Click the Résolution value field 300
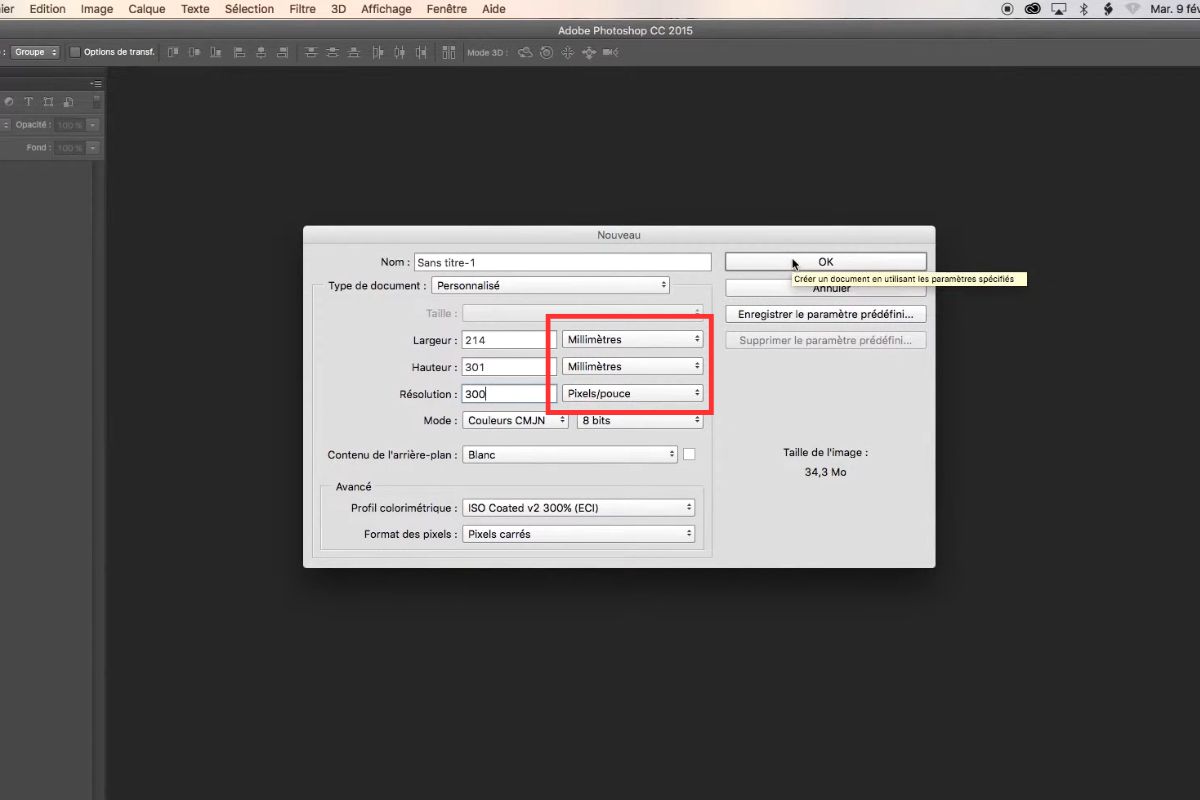 coord(509,394)
